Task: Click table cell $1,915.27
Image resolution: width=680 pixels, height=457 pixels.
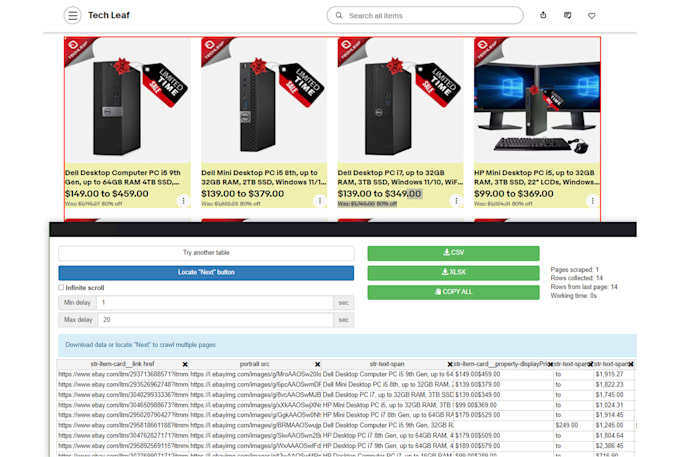Action: click(613, 374)
